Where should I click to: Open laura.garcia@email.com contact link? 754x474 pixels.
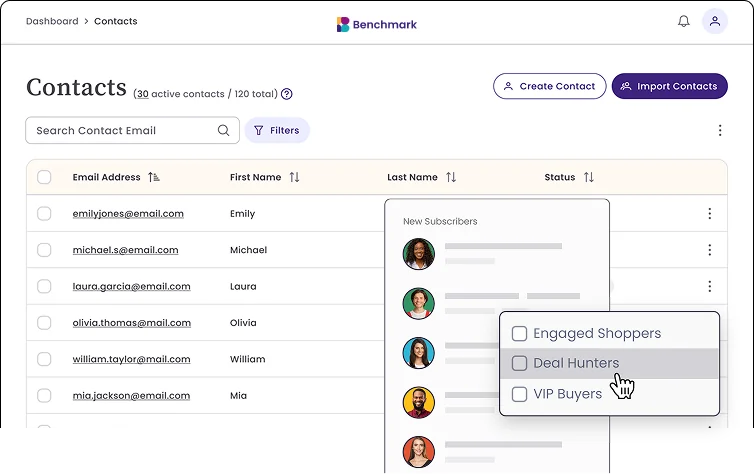pyautogui.click(x=131, y=287)
